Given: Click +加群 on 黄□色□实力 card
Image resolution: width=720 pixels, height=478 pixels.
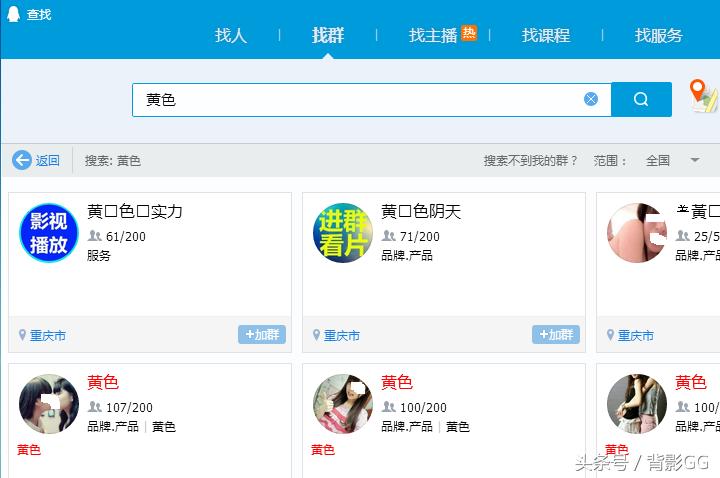Looking at the screenshot, I should pyautogui.click(x=262, y=334).
